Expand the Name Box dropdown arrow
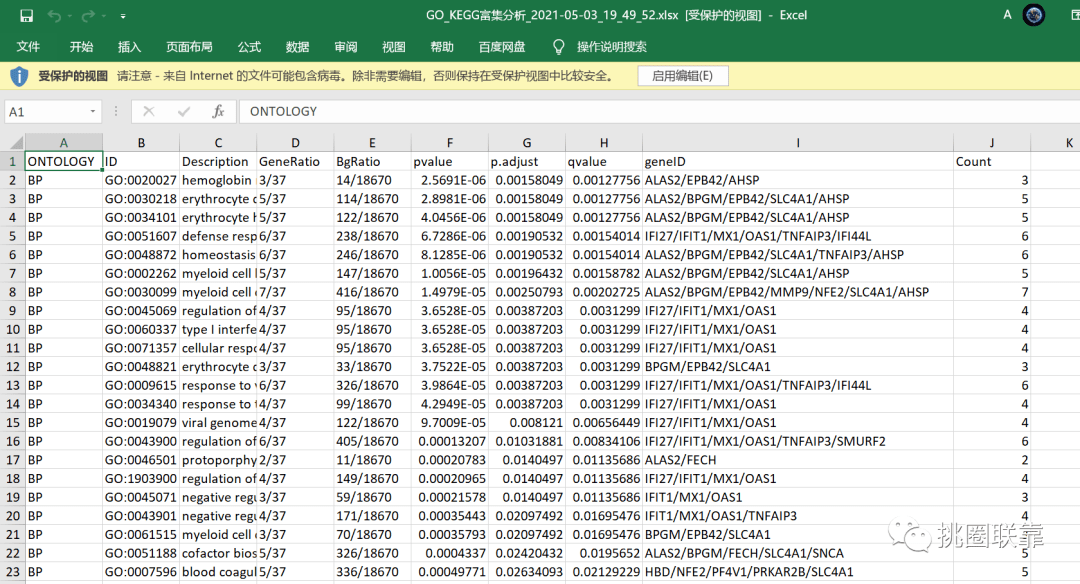This screenshot has height=584, width=1080. click(92, 111)
